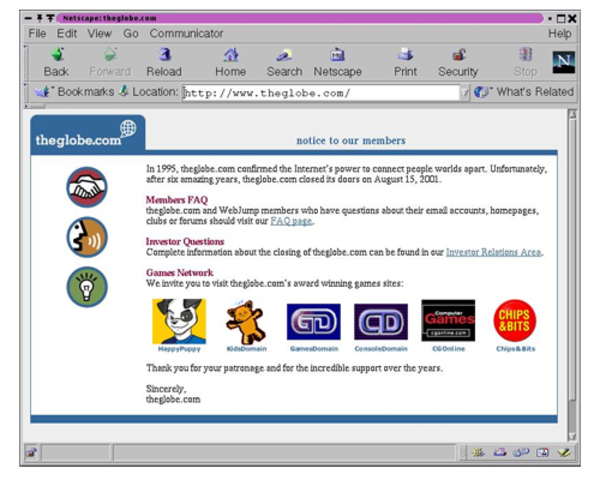Screen dimensions: 600x480
Task: Open Address Book from component bar
Action: click(543, 453)
